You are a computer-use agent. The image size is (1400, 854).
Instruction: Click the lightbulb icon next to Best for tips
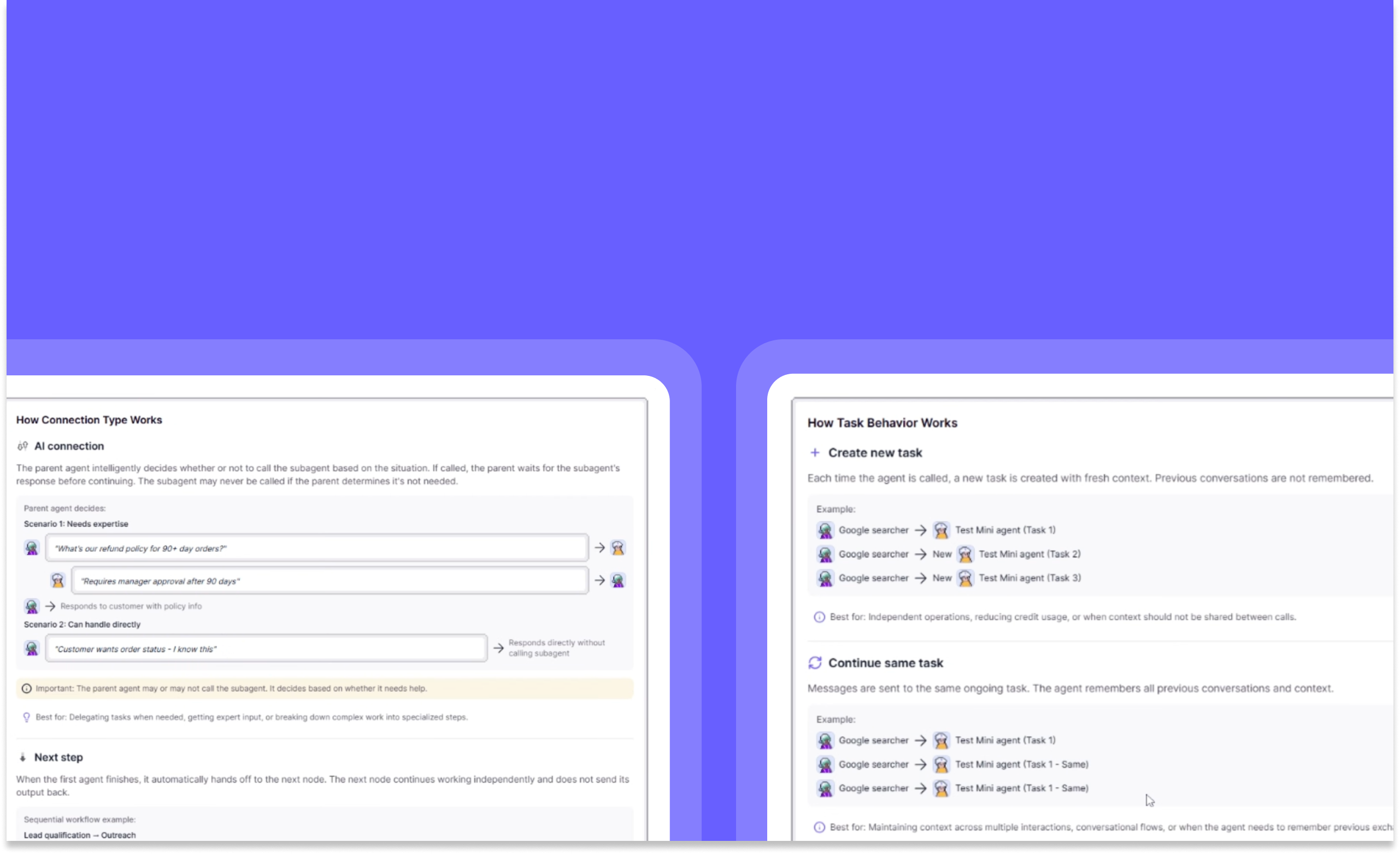(26, 717)
